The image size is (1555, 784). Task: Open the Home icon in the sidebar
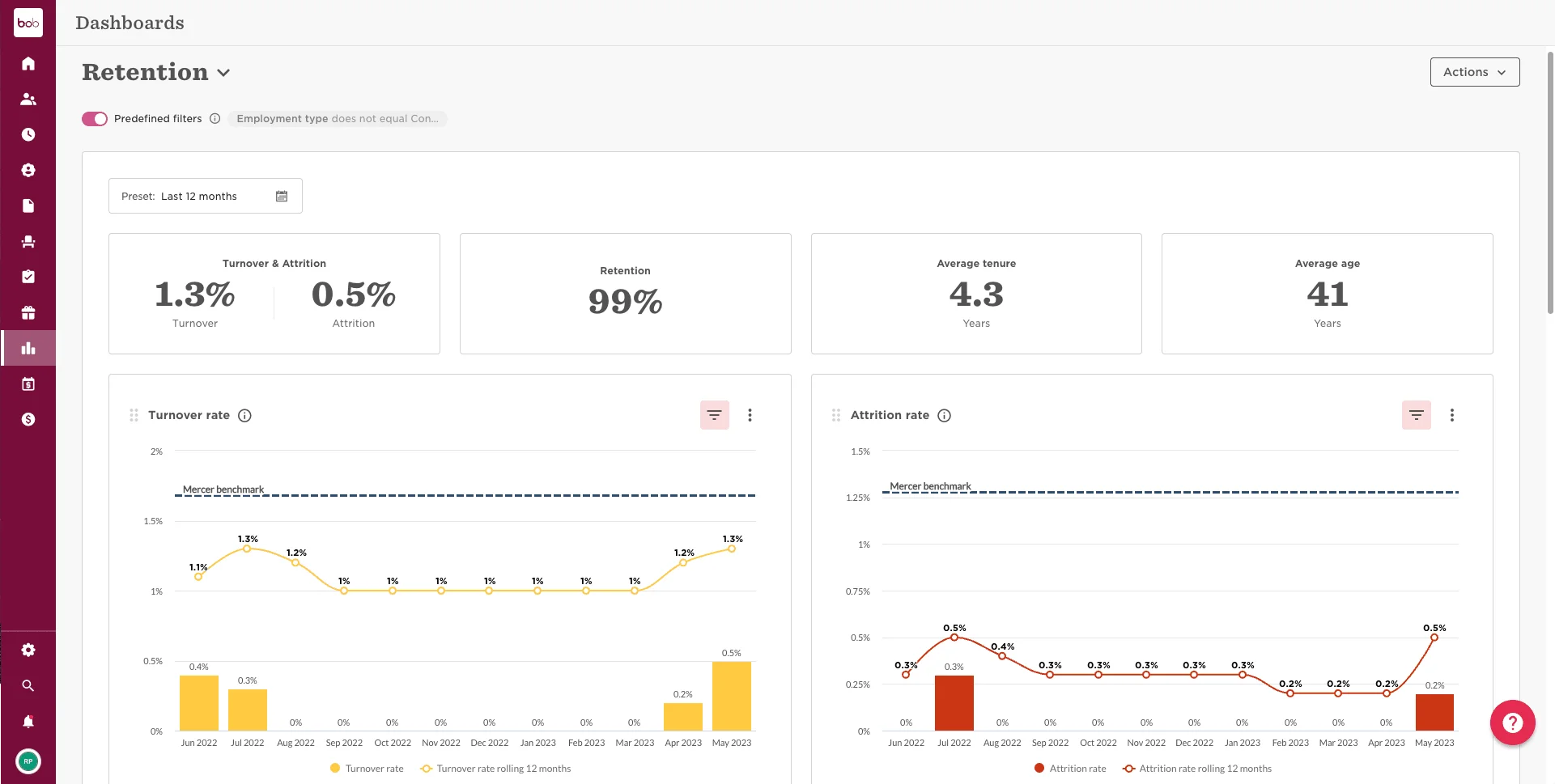(x=28, y=63)
